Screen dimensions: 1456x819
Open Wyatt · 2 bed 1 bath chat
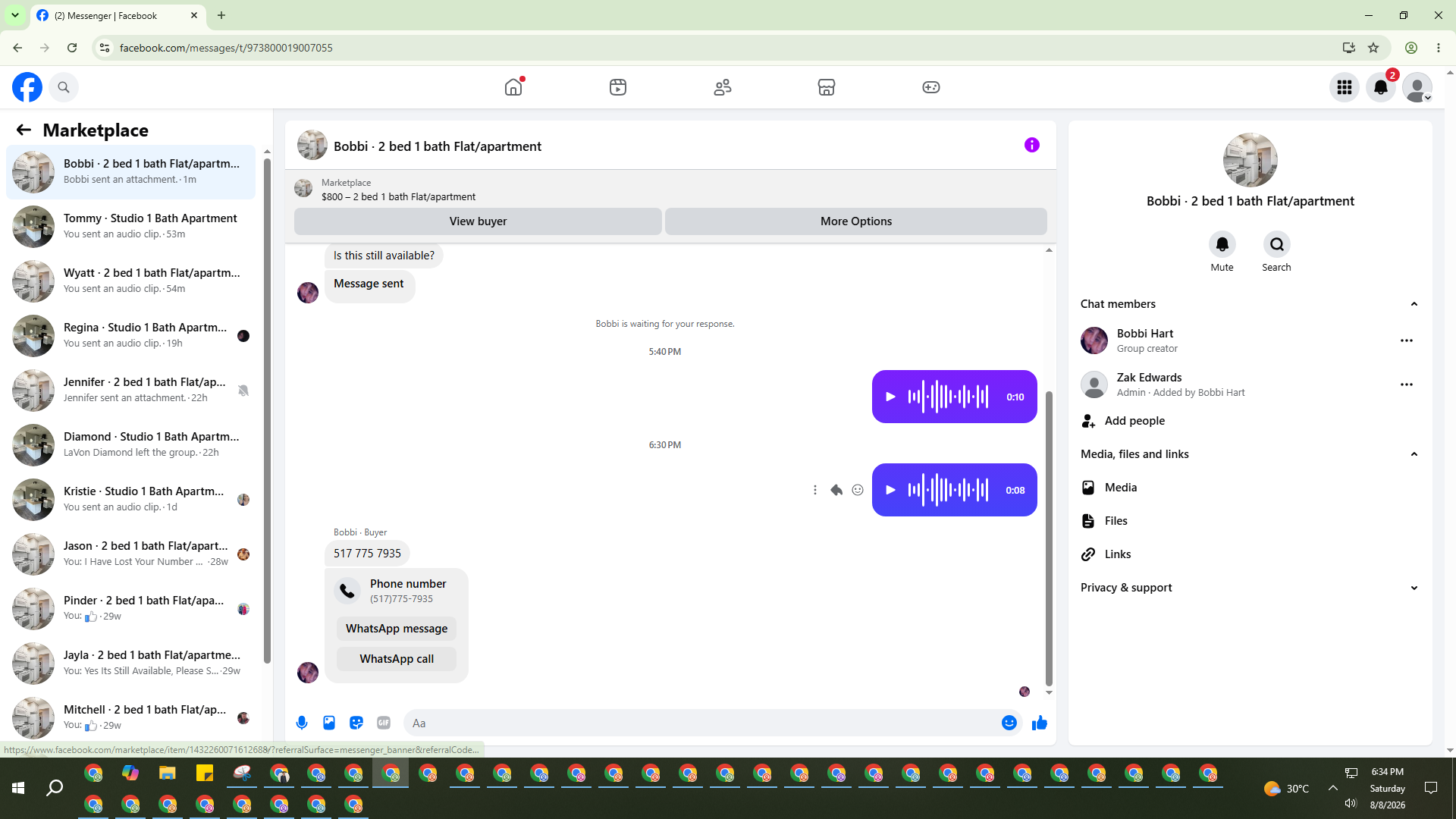[131, 281]
